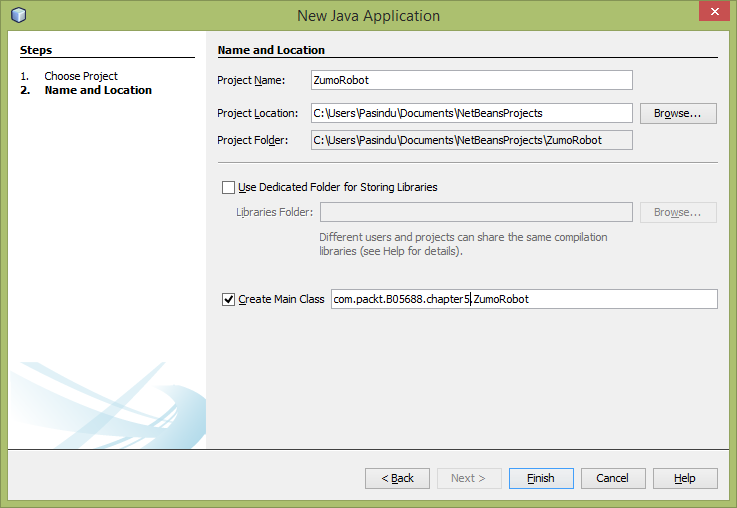Click the Project Folder read-only field
Viewport: 737px width, 508px height.
tap(471, 140)
